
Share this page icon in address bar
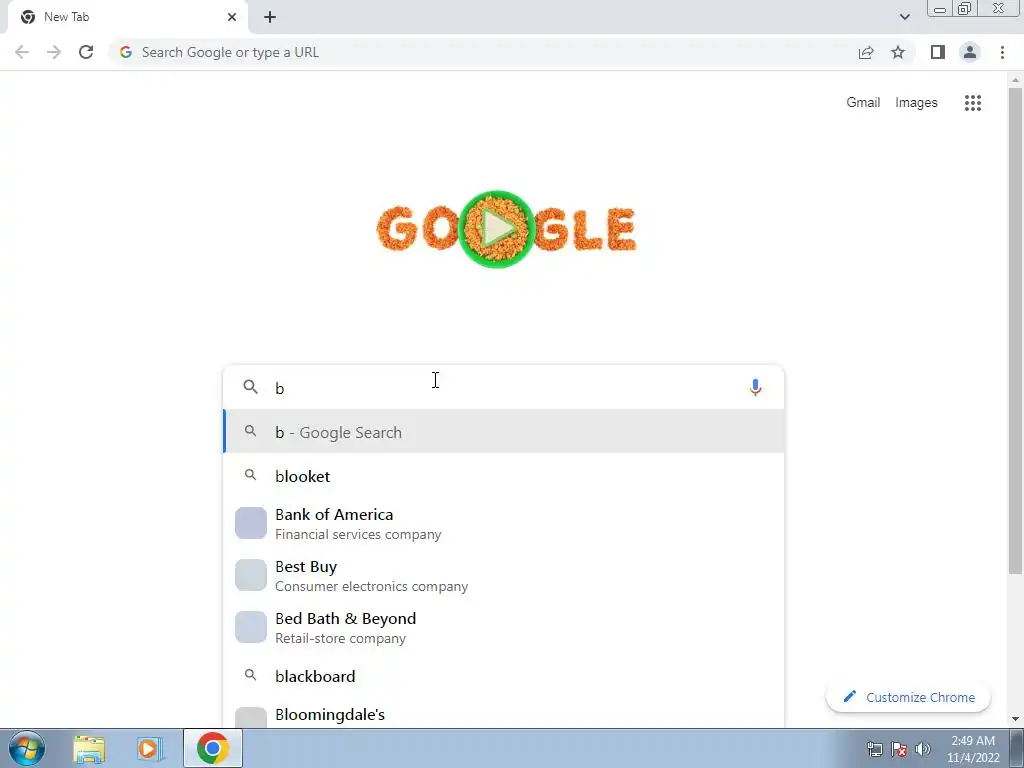[x=866, y=52]
